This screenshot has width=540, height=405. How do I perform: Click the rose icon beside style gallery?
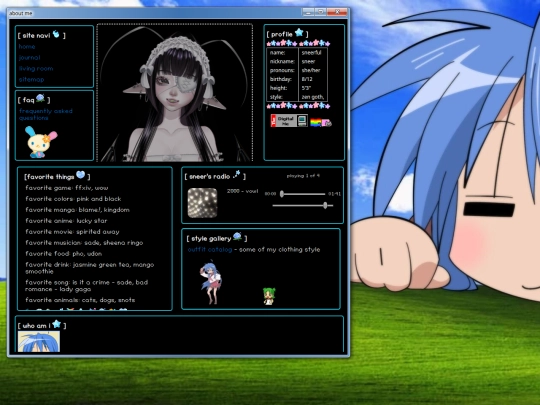tap(237, 236)
